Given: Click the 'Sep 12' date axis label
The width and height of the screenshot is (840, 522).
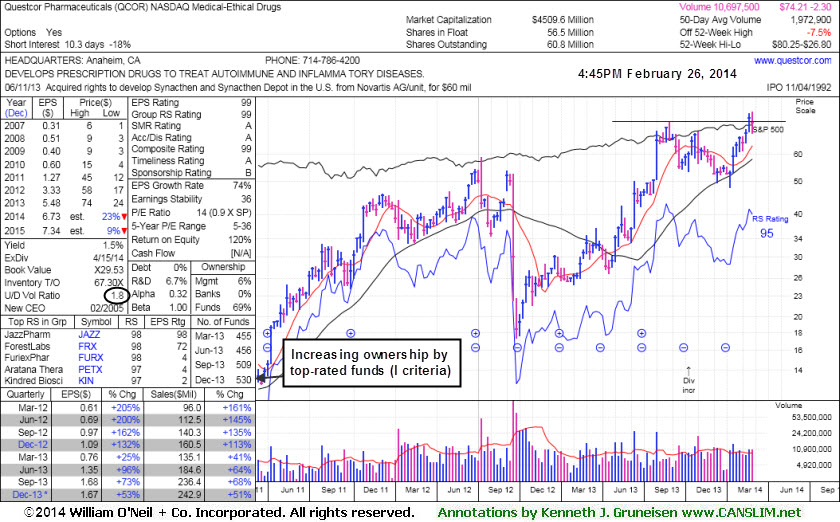Looking at the screenshot, I should pyautogui.click(x=500, y=490).
